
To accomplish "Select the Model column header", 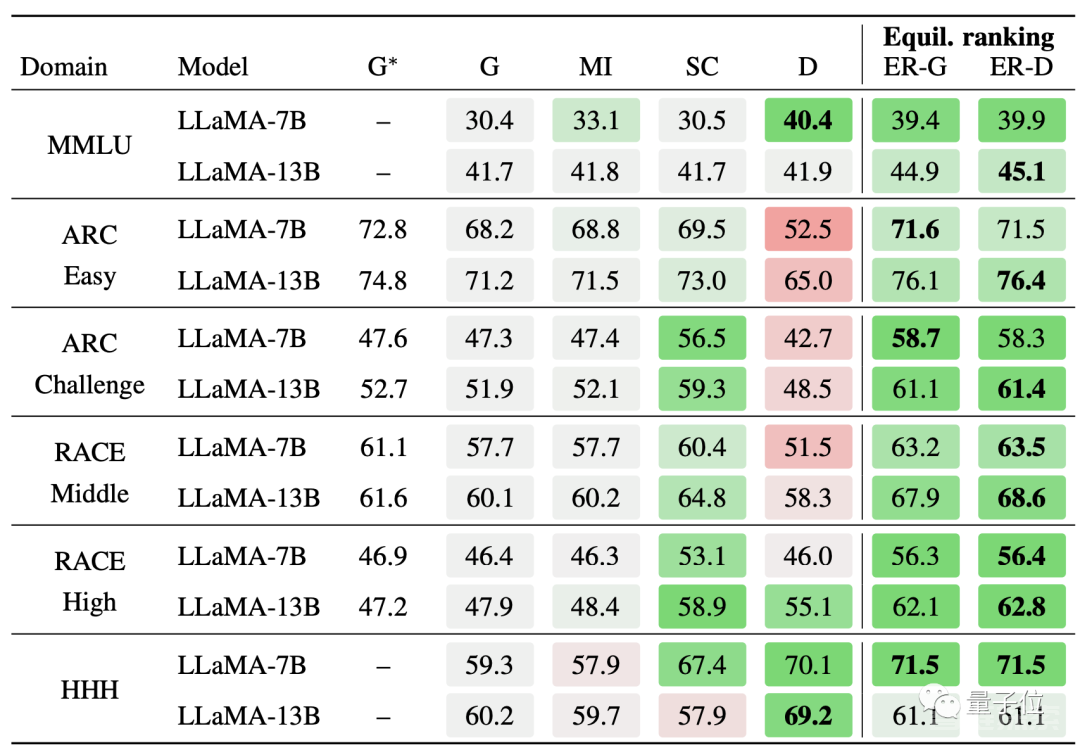I will (213, 67).
